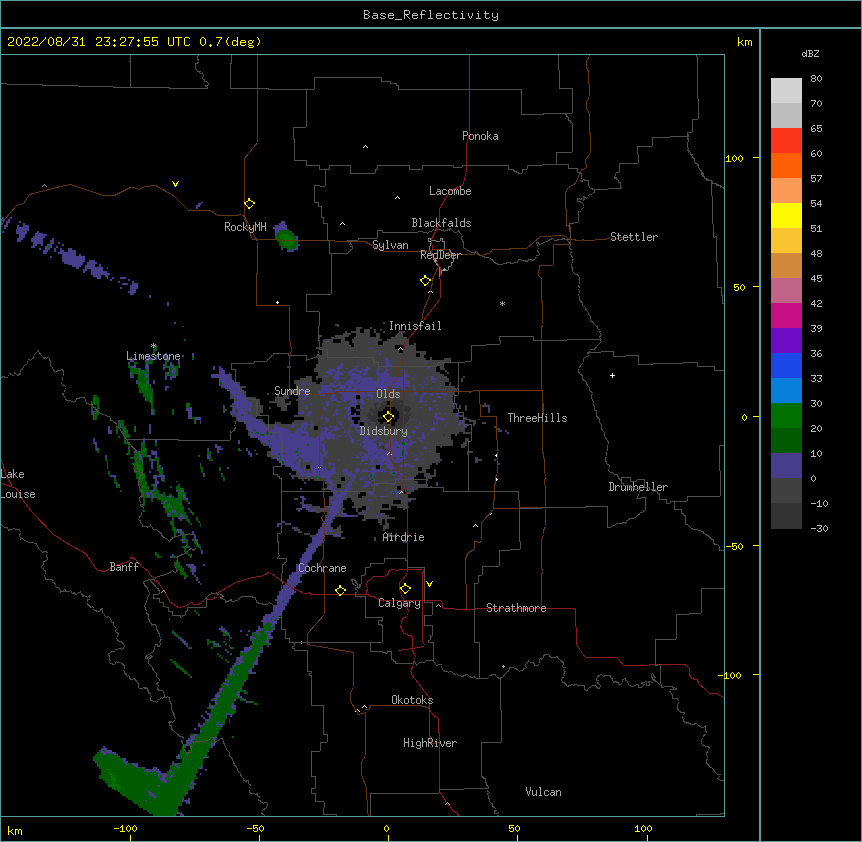This screenshot has width=862, height=842.
Task: Click the ThreeHills city label
Action: click(537, 418)
